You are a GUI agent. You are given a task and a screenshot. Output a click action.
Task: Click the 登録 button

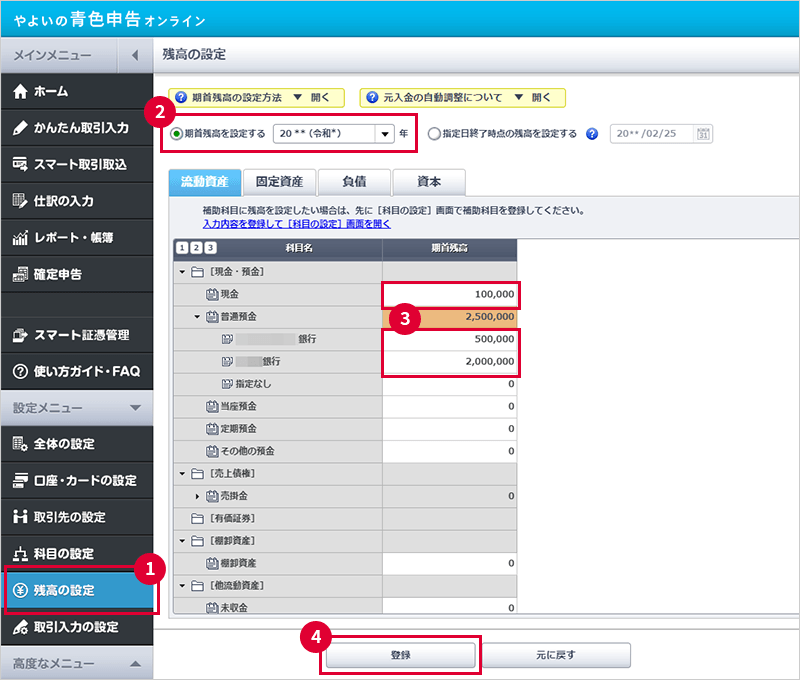coord(400,655)
